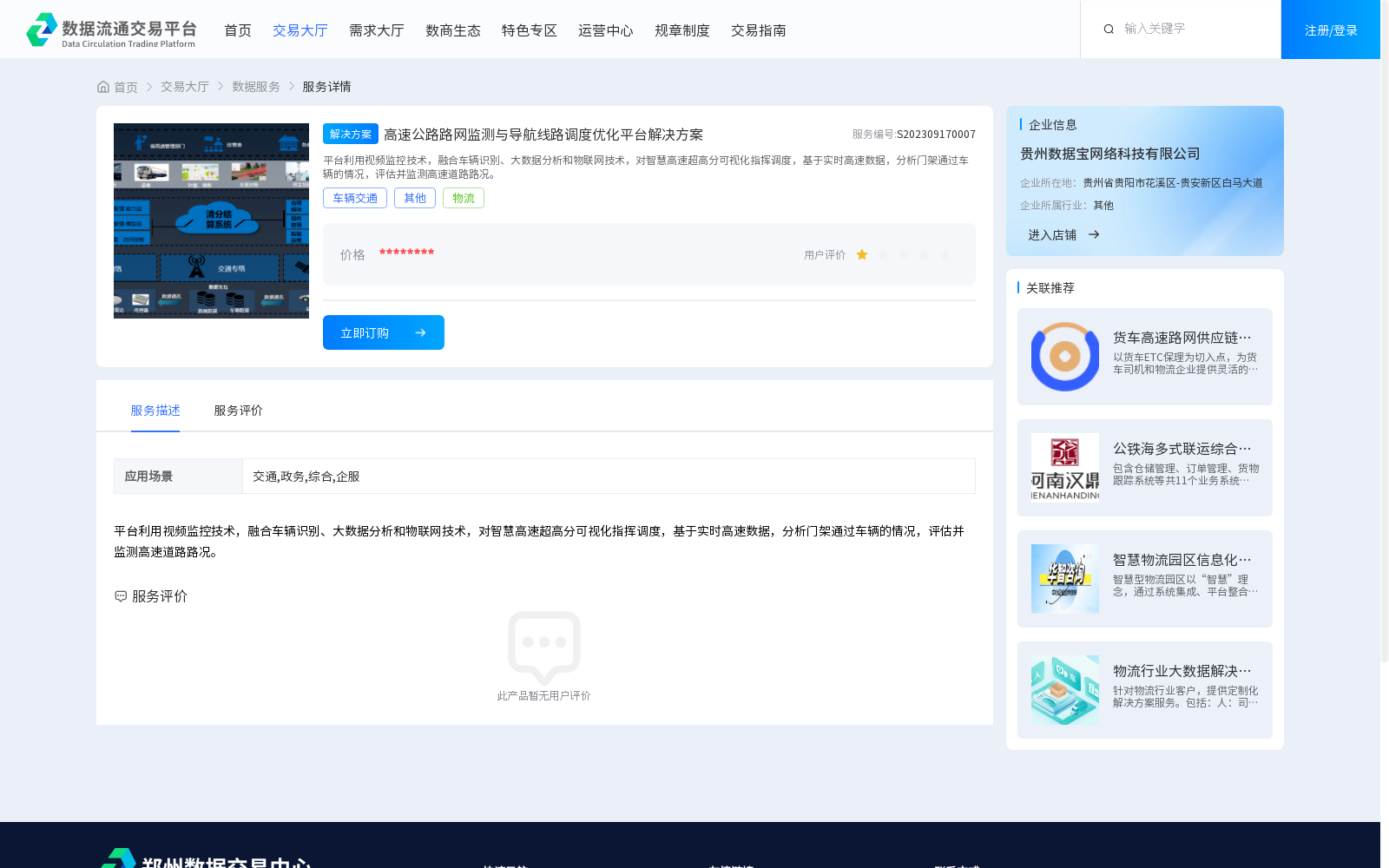Open the 货车高速路网供应链 circular logo
The image size is (1389, 868).
pos(1065,357)
